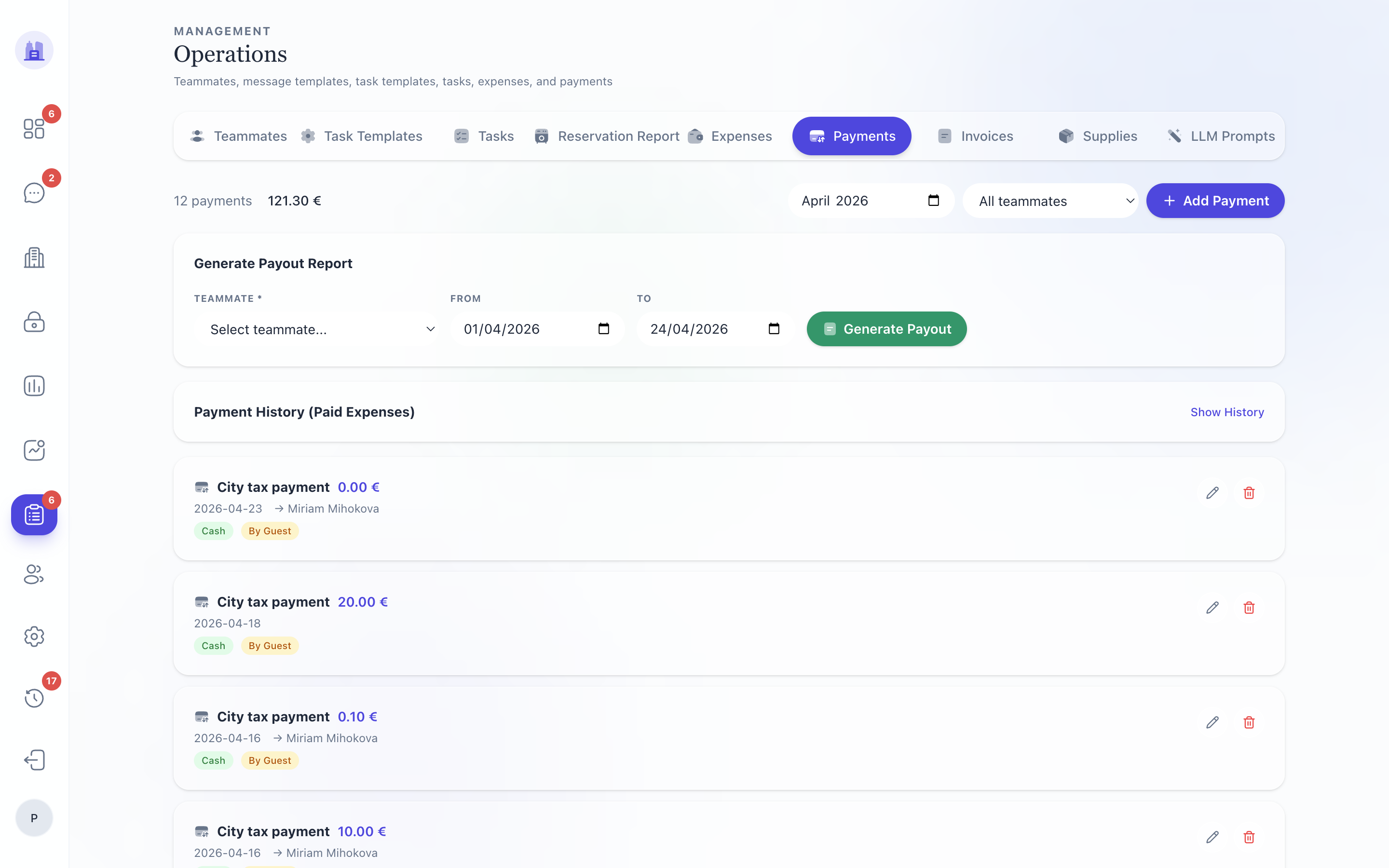Open calendar picker in the From date field
The height and width of the screenshot is (868, 1389).
(x=603, y=328)
